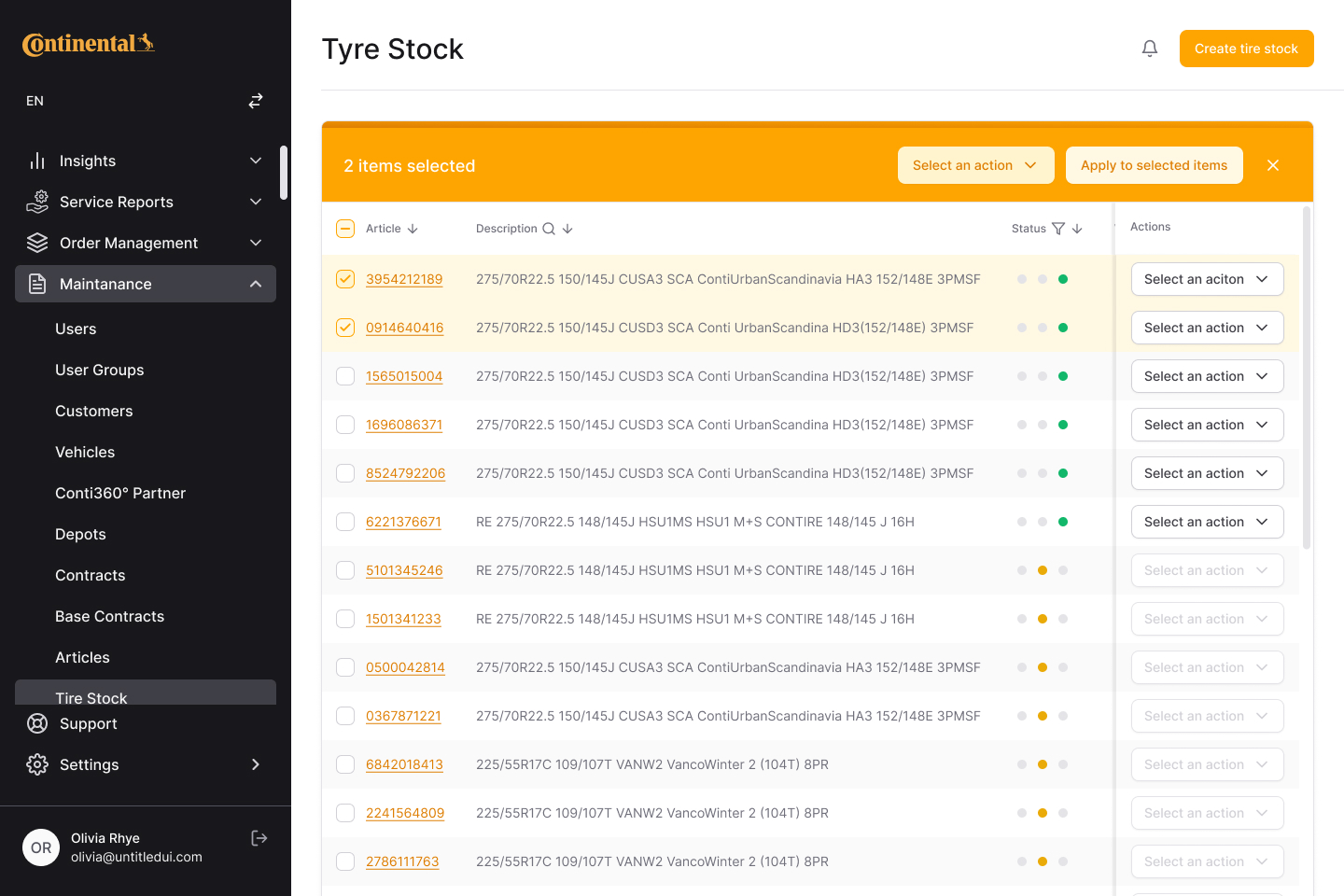Click the Service Reports hand-gear icon
1344x896 pixels.
coord(37,202)
